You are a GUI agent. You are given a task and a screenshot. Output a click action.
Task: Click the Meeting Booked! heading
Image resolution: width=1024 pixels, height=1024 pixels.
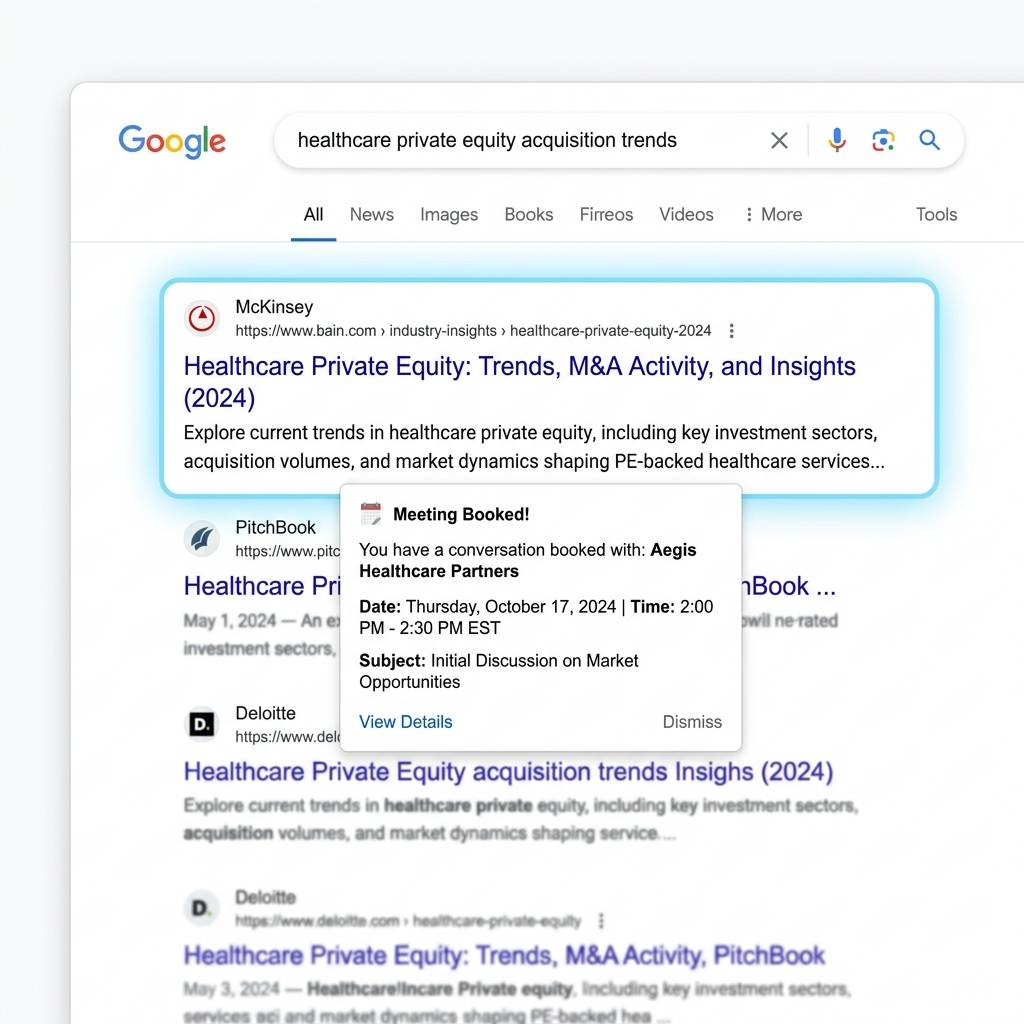click(x=461, y=514)
